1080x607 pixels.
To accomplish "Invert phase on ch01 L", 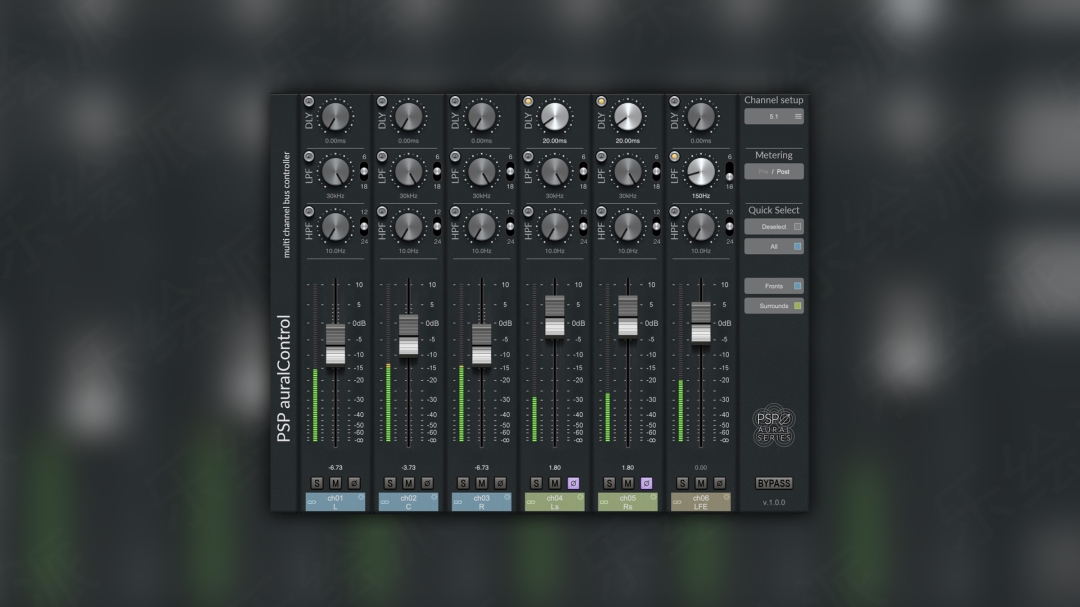I will [x=354, y=483].
